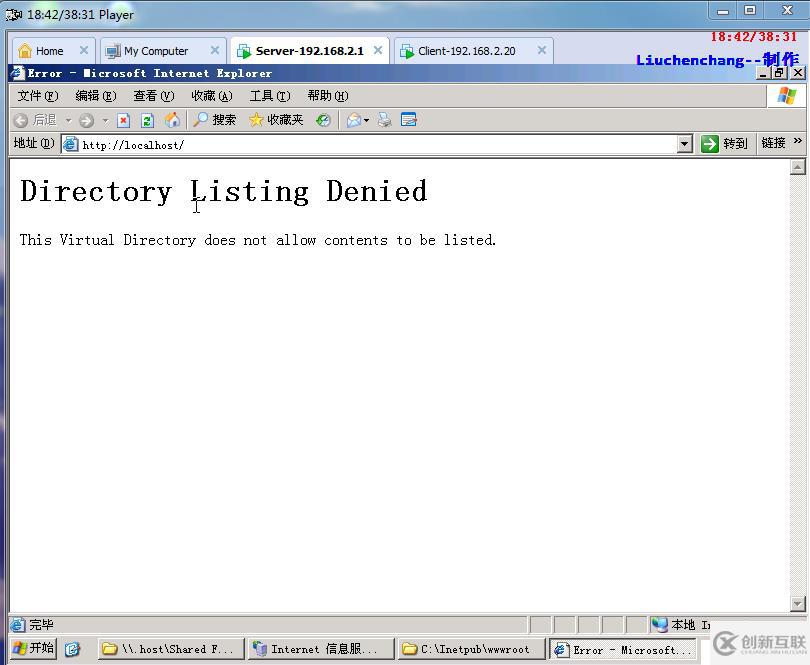Click the green Go (转到) arrow button

click(725, 143)
